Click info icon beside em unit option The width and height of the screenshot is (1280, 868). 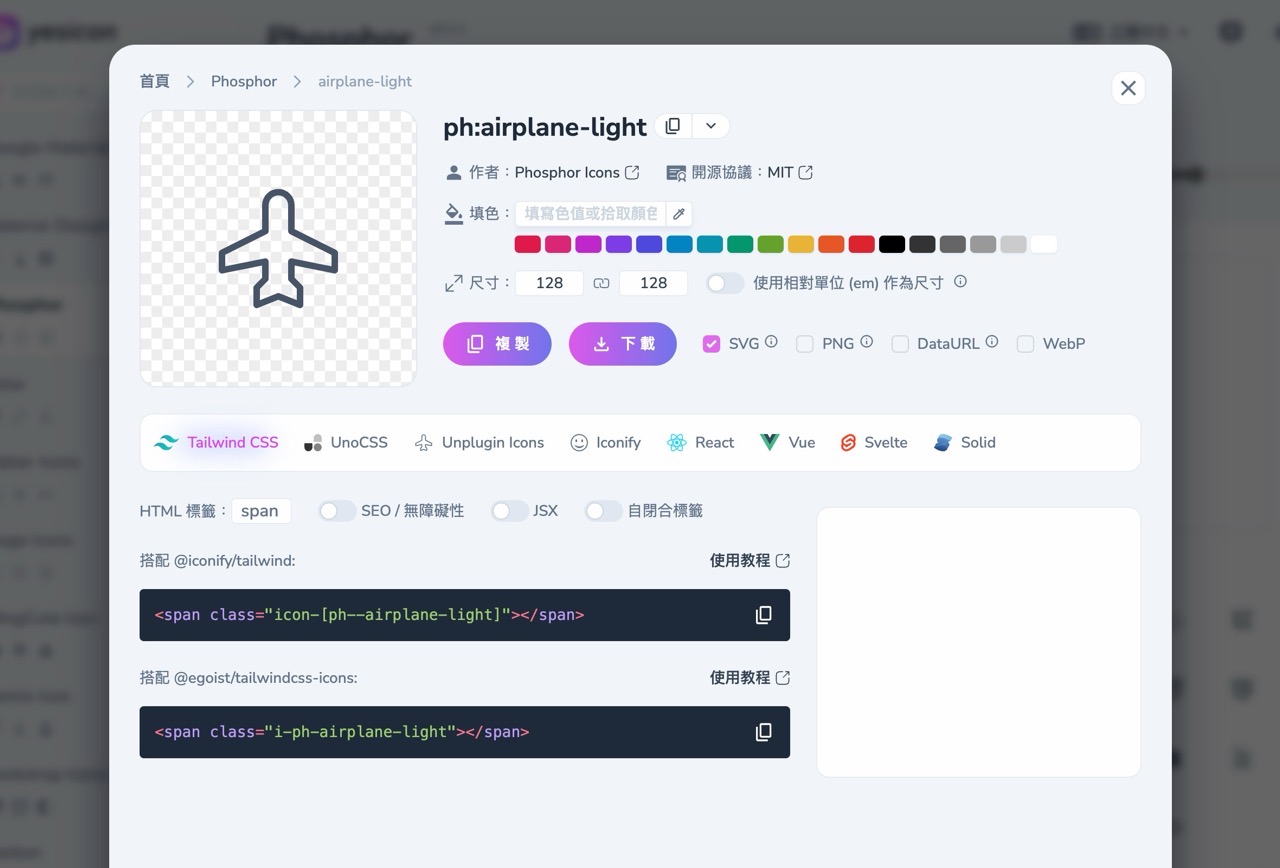click(960, 282)
